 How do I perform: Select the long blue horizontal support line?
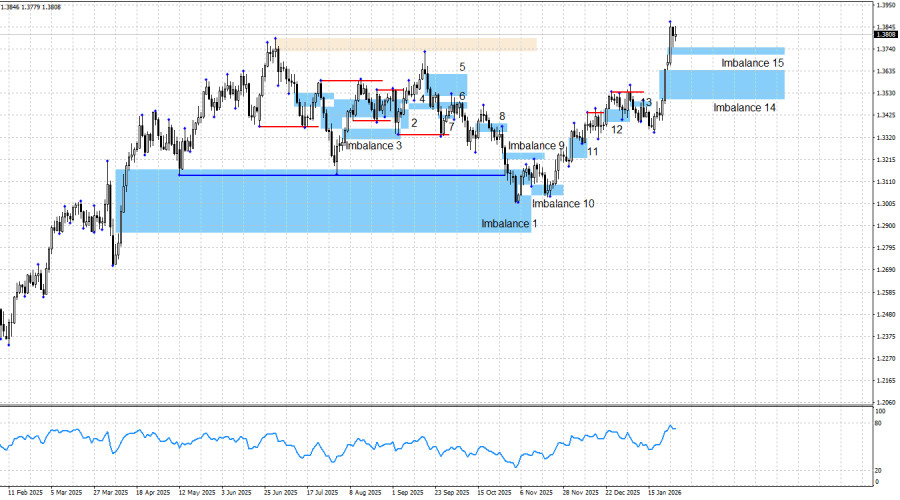point(343,175)
